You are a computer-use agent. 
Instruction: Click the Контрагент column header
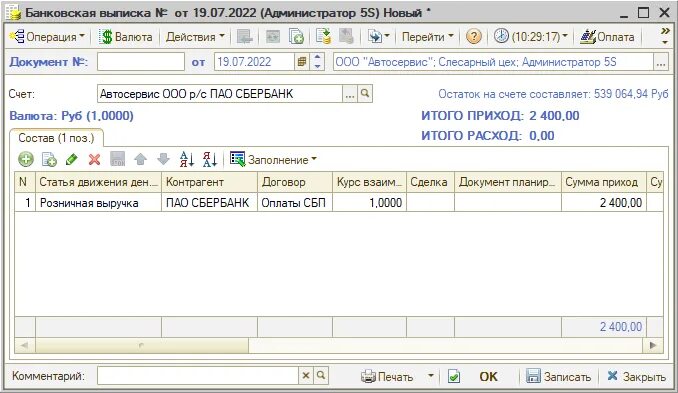pyautogui.click(x=210, y=182)
